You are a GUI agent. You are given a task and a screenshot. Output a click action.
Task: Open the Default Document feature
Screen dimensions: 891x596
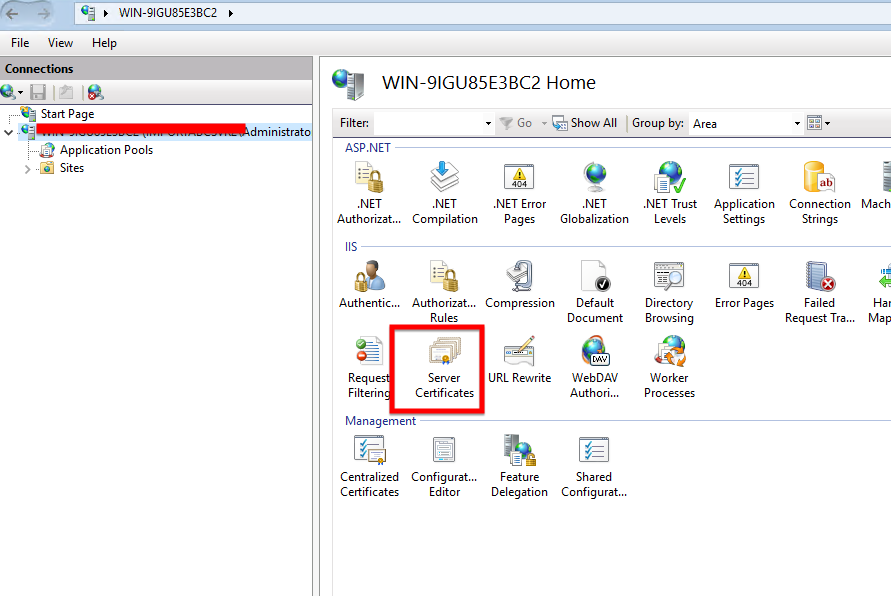[x=595, y=290]
